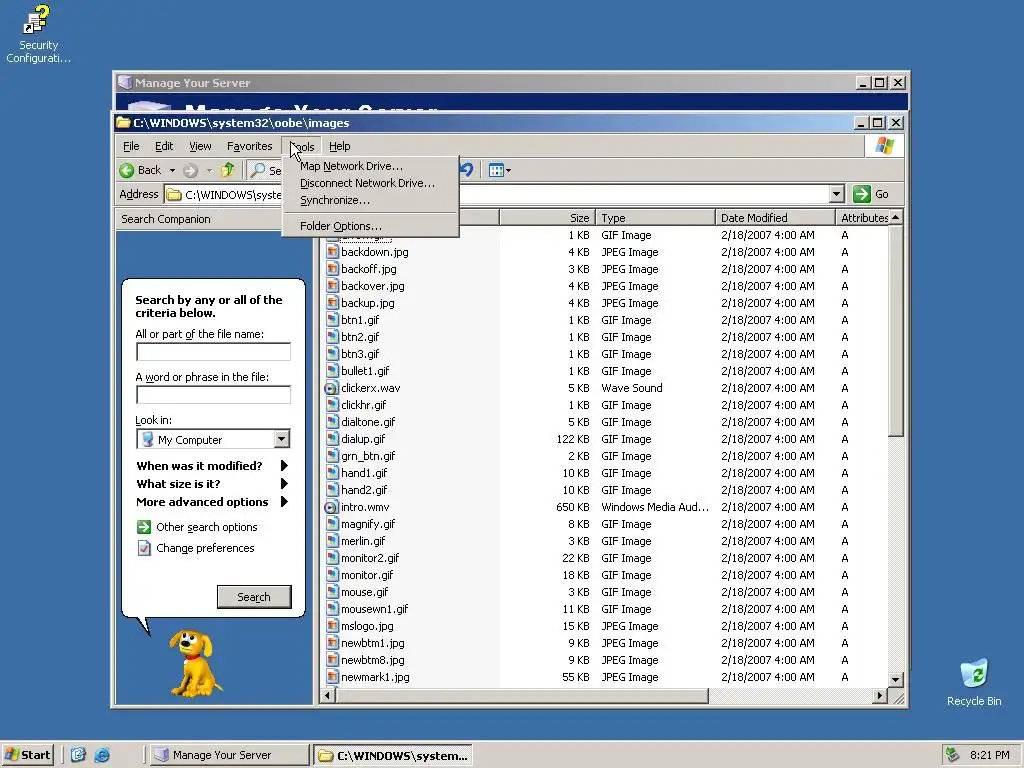This screenshot has height=768, width=1024.
Task: Click the horizontal scrollbar left arrow
Action: [328, 696]
